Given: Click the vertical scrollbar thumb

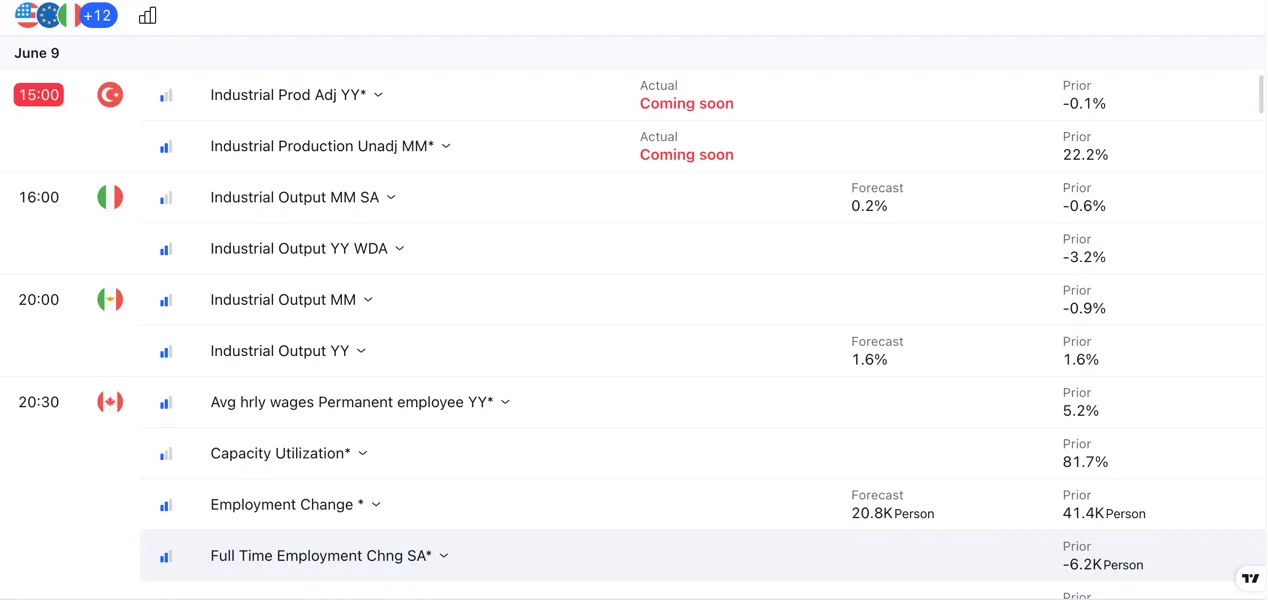Looking at the screenshot, I should 1260,93.
